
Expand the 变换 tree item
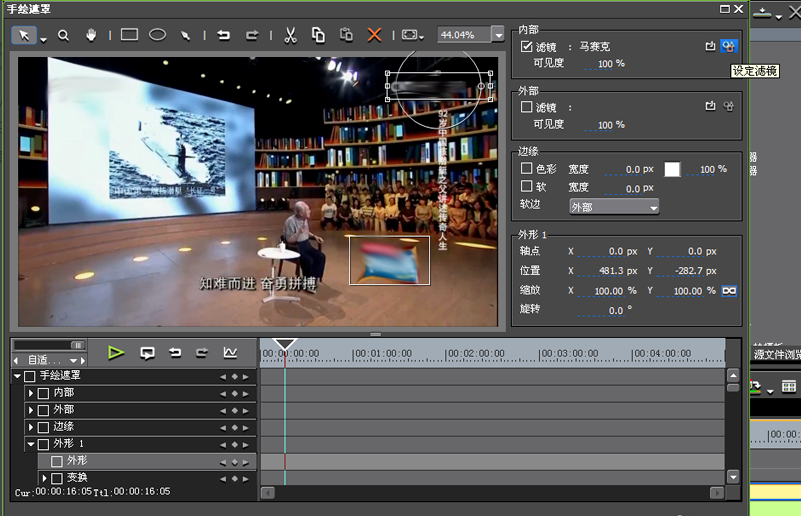tap(44, 478)
